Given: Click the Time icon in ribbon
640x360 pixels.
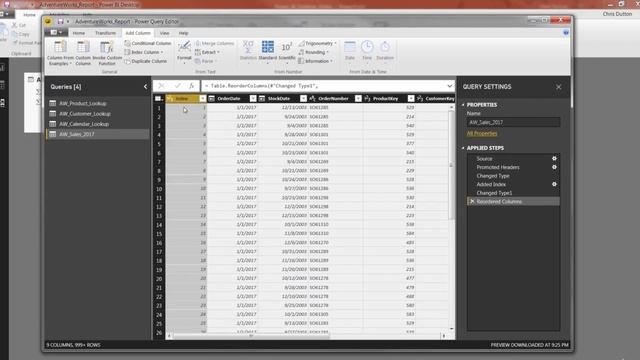Looking at the screenshot, I should click(367, 47).
